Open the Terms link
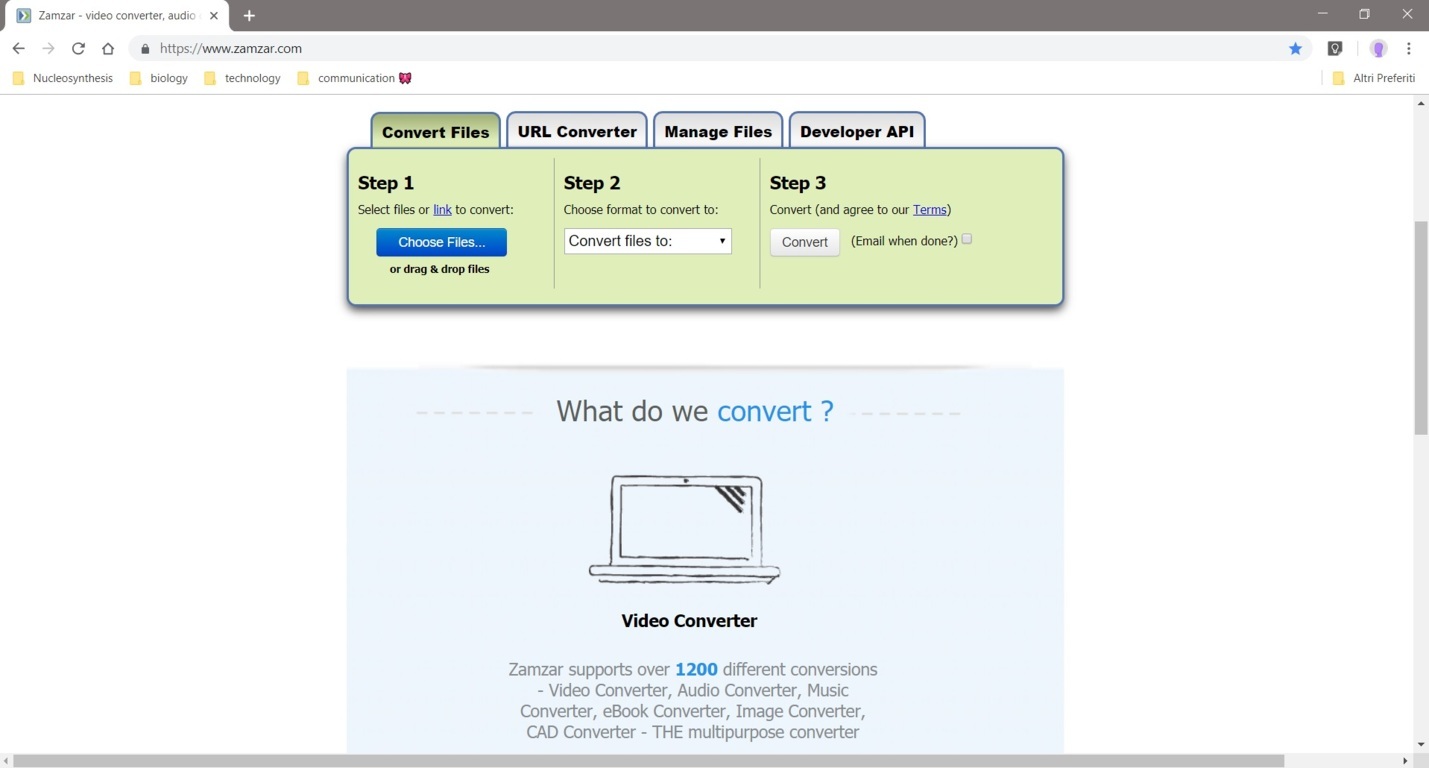The image size is (1429, 768). [x=929, y=210]
